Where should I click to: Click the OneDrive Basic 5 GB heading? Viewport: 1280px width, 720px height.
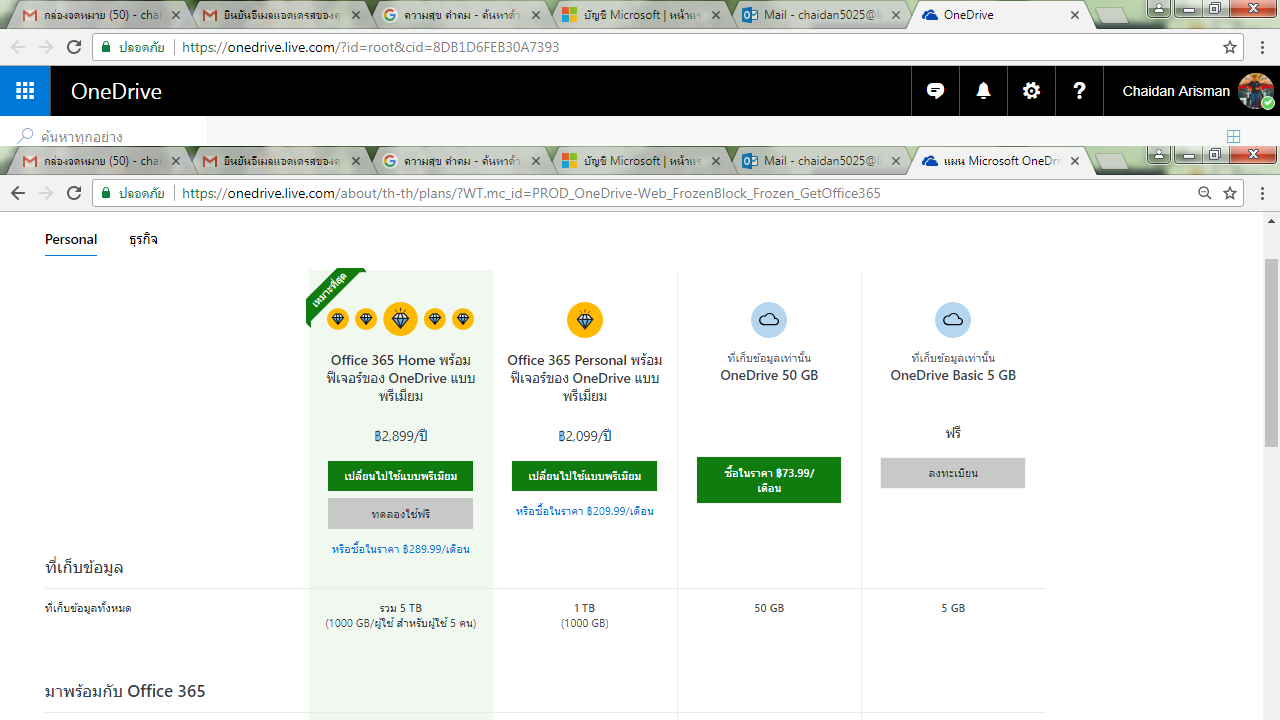coord(953,376)
